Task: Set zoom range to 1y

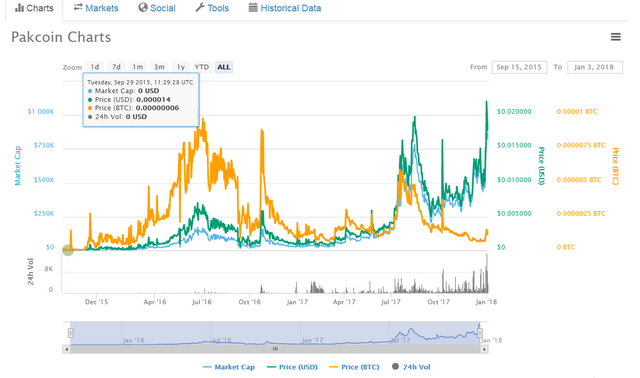Action: pyautogui.click(x=181, y=67)
